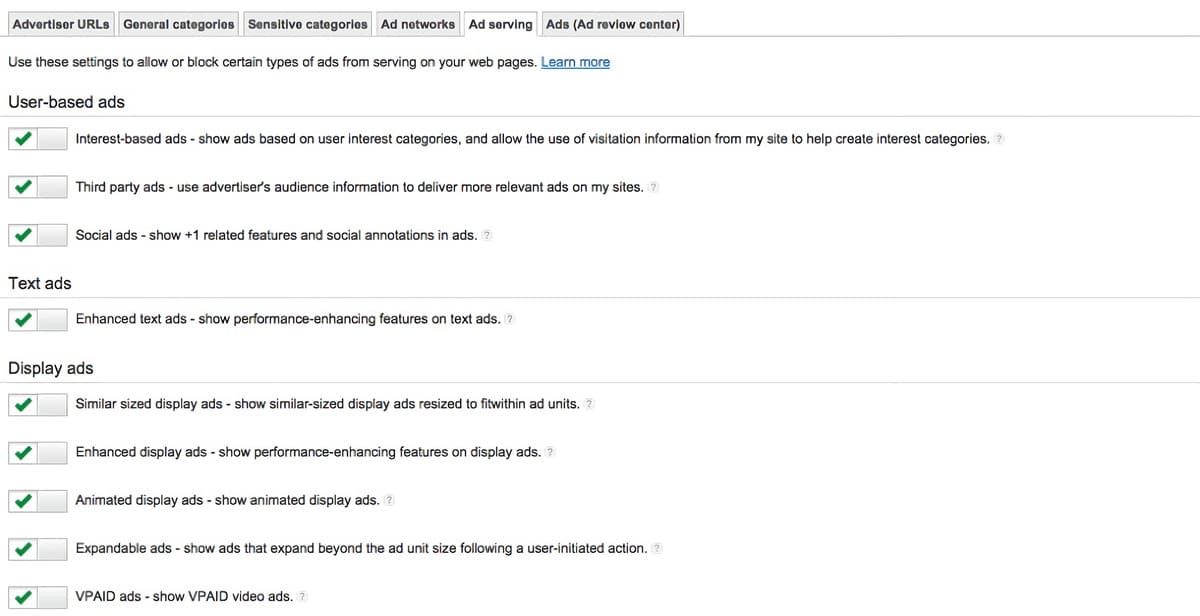
Task: Go to Ads (Ad review center) tab
Action: (613, 24)
